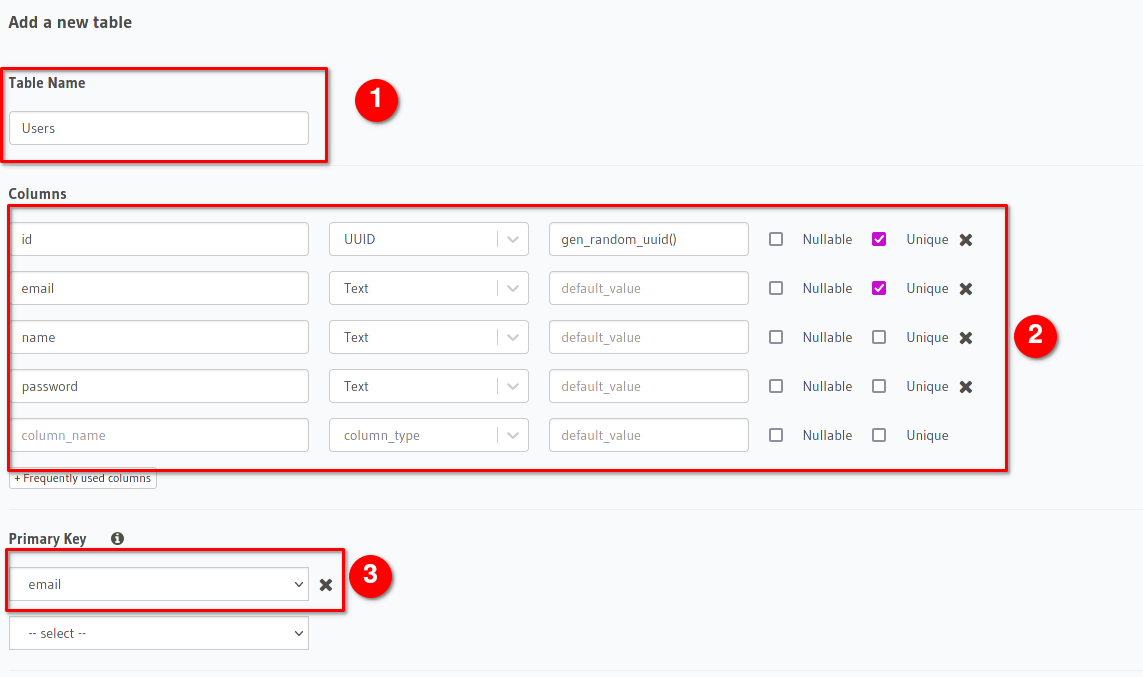Open the second primary key select dropdown
Image resolution: width=1143 pixels, height=677 pixels.
[x=159, y=634]
